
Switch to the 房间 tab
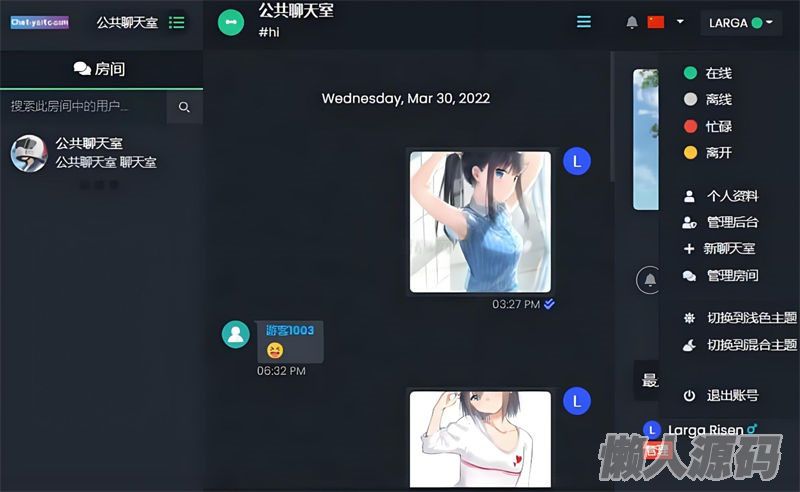tap(101, 69)
